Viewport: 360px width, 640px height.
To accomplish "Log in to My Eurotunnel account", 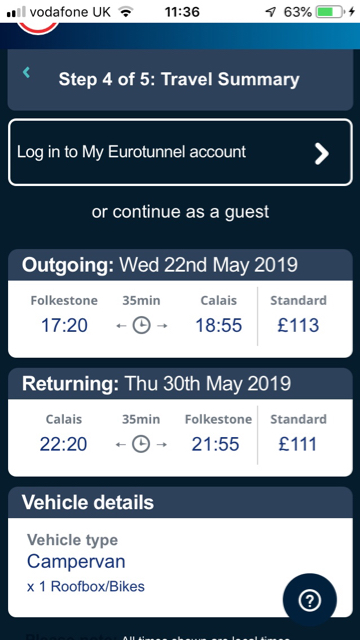I will tap(180, 152).
